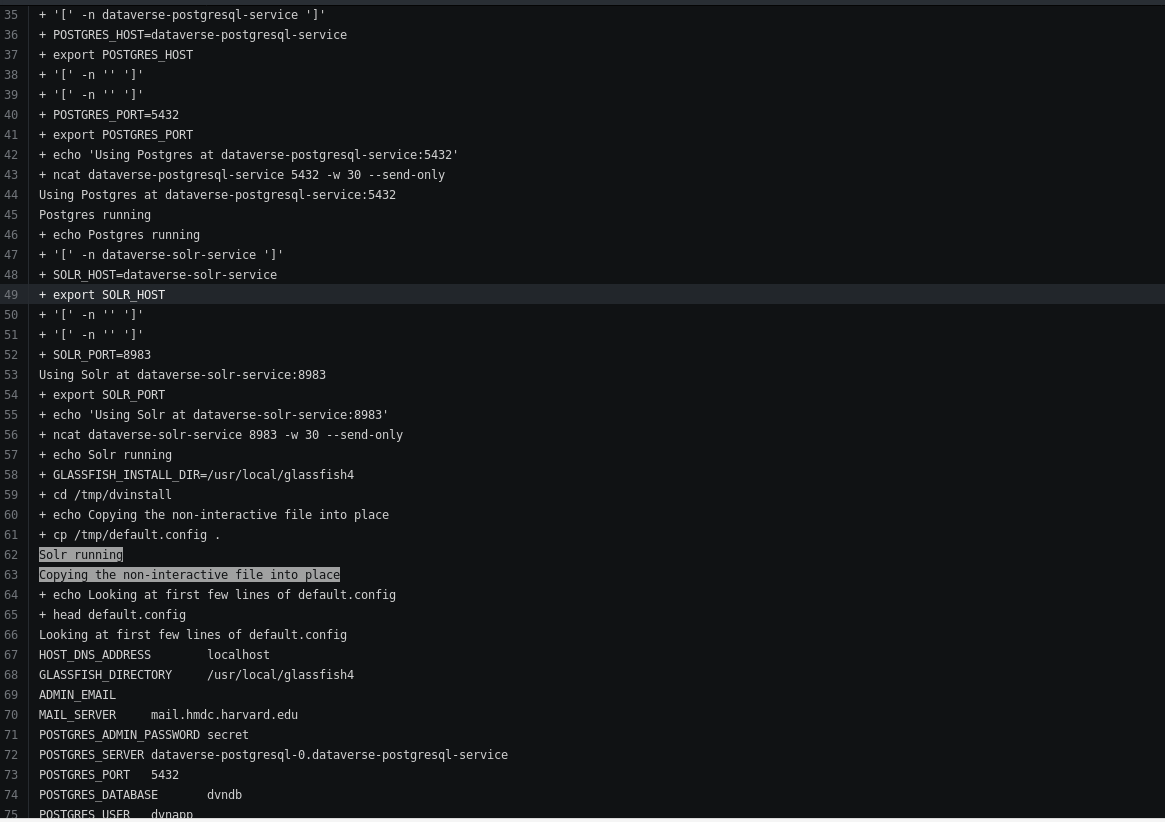
Task: Click the line '+ echo Postgres running'
Action: [x=120, y=236]
